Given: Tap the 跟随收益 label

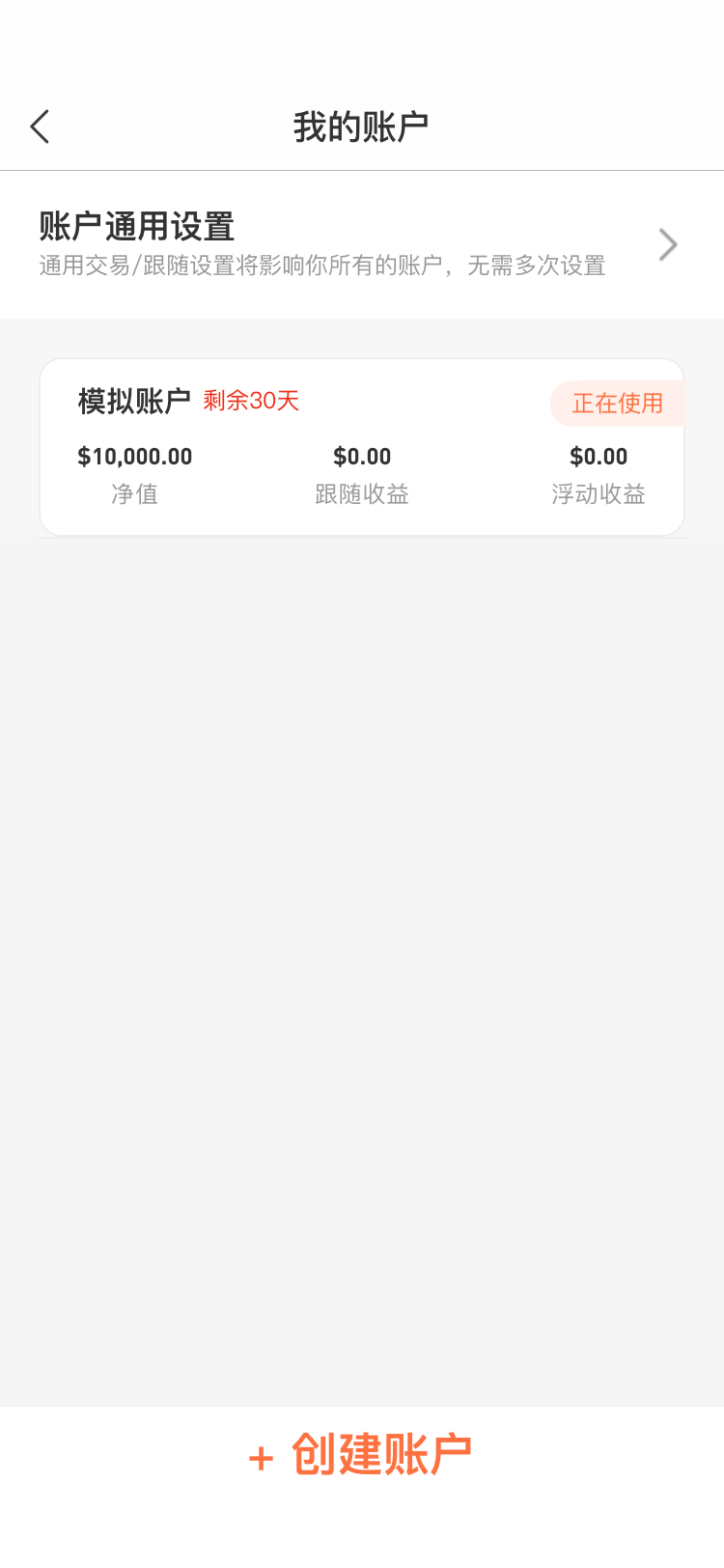Looking at the screenshot, I should [362, 494].
